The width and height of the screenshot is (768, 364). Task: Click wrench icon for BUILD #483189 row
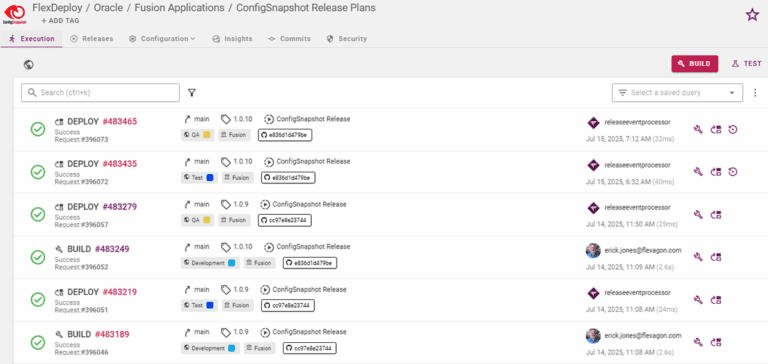[x=698, y=342]
